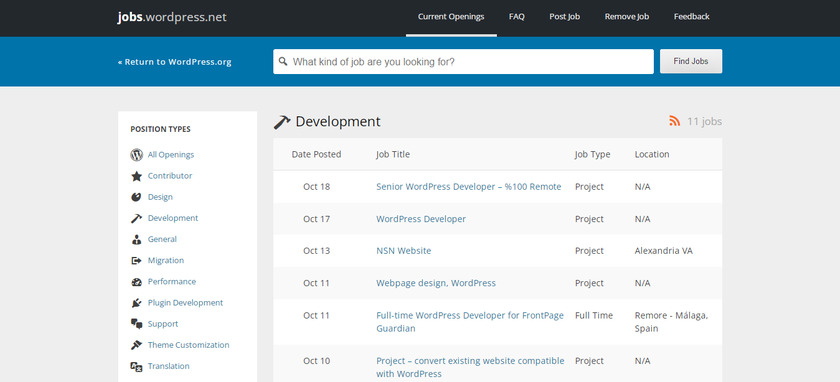
Task: Switch to Current Openings tab
Action: coord(451,17)
